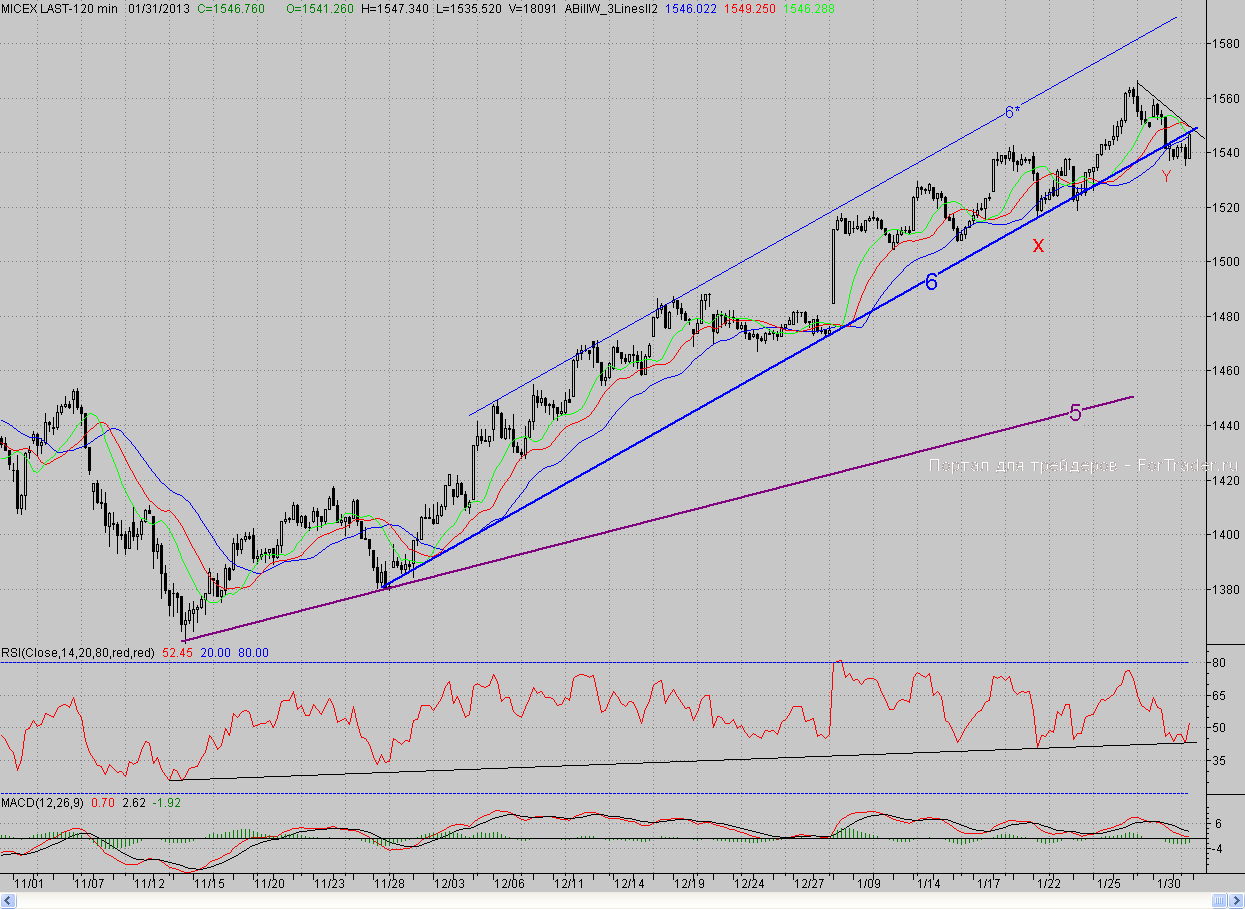The width and height of the screenshot is (1245, 909).
Task: Select the purple trendline label 5
Action: click(x=1075, y=413)
